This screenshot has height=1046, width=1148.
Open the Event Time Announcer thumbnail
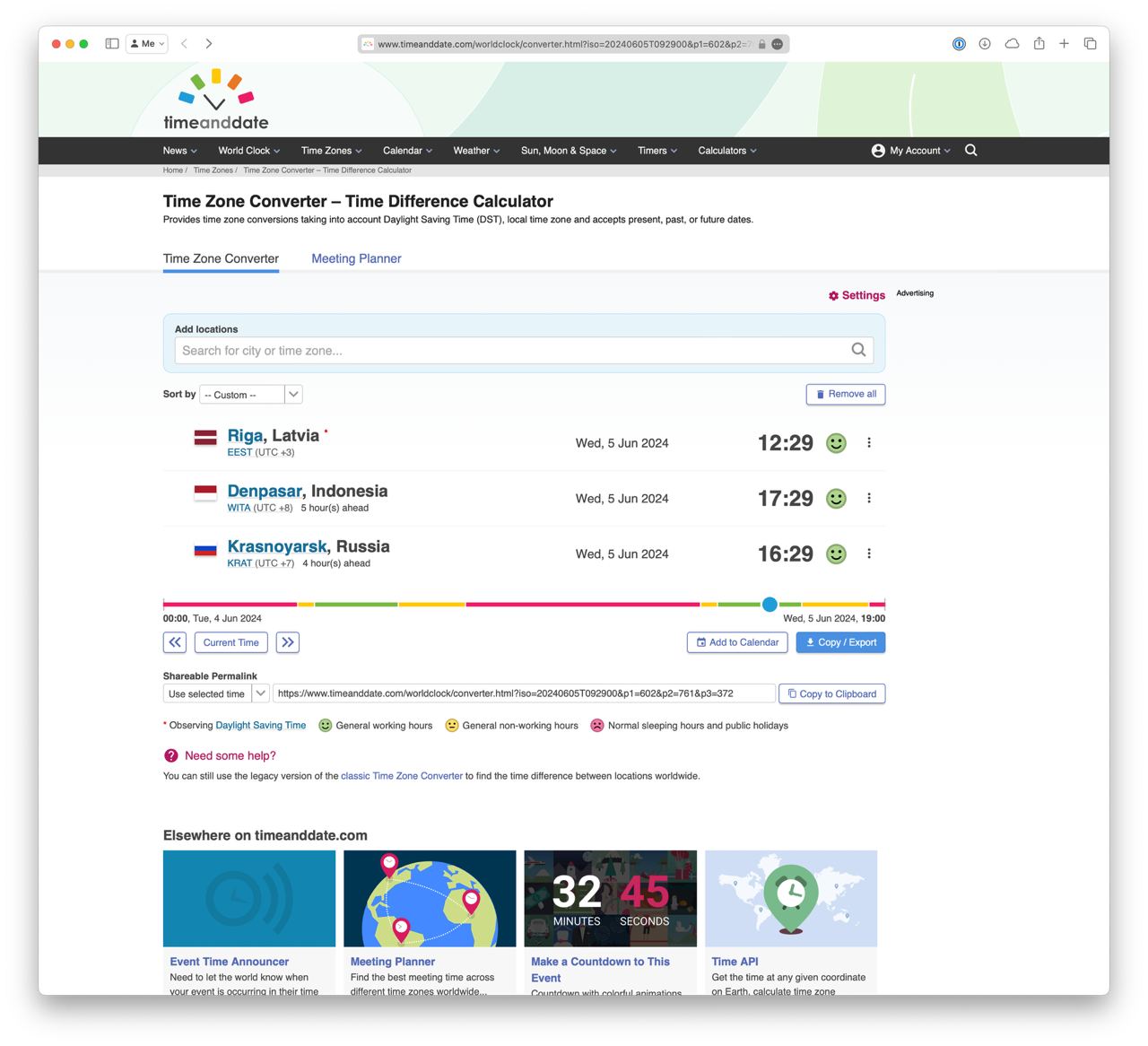[249, 899]
